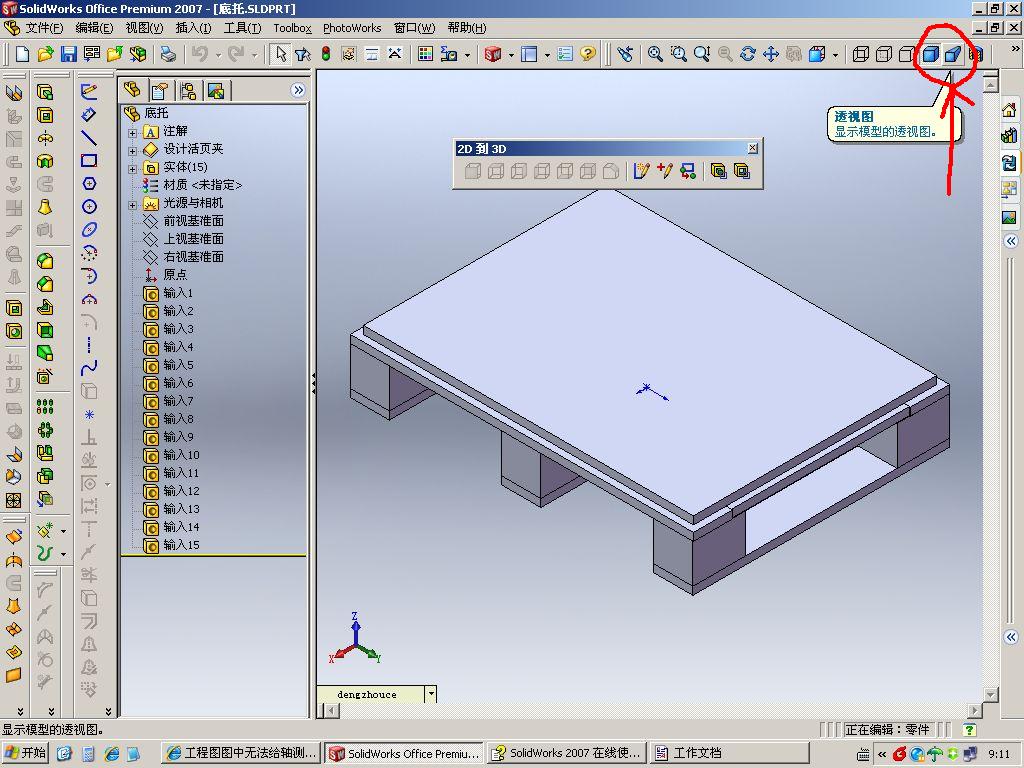The width and height of the screenshot is (1024, 768).
Task: Open the 编辑(E) menu
Action: (94, 28)
